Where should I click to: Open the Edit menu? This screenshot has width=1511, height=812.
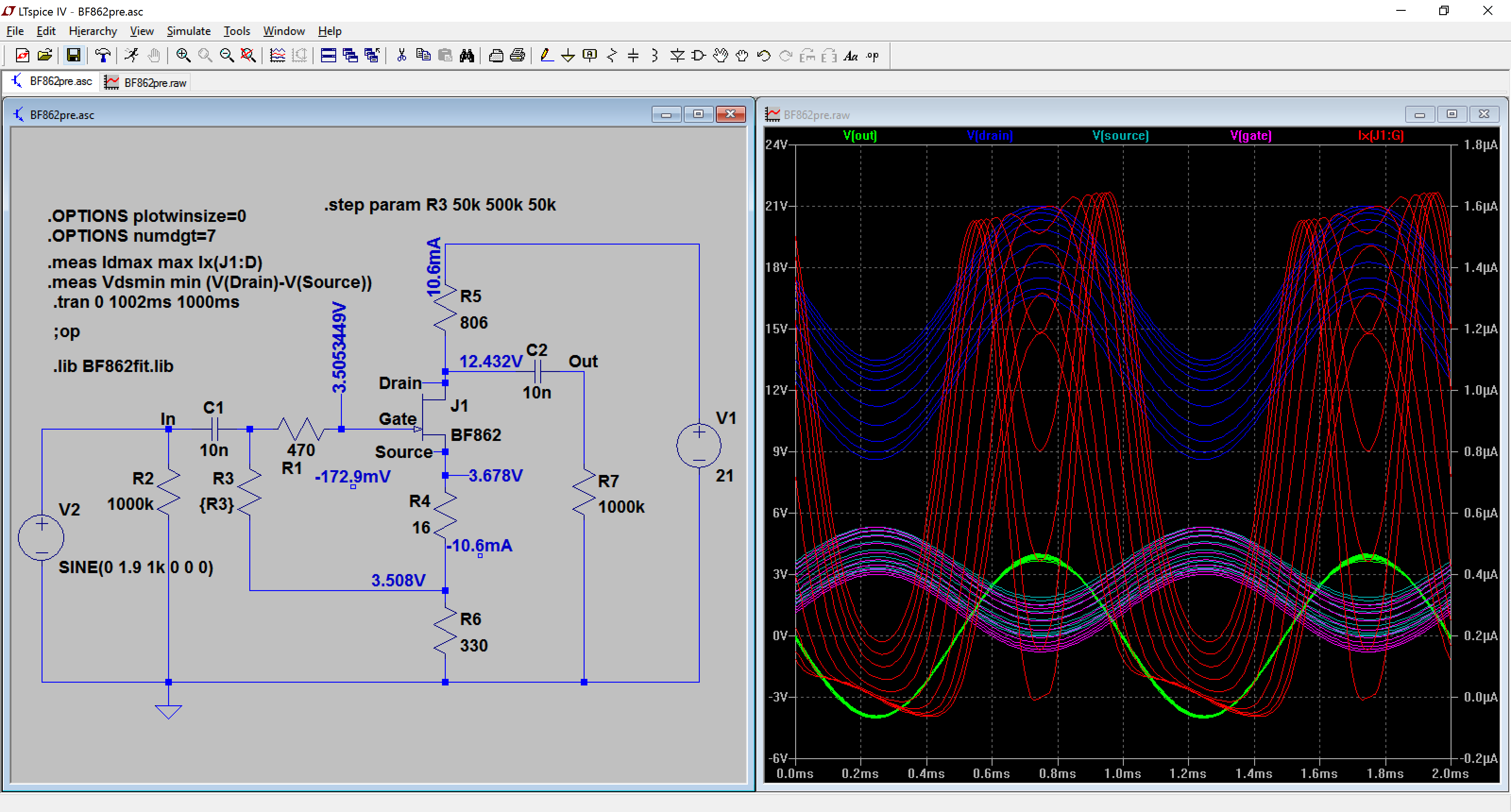46,31
